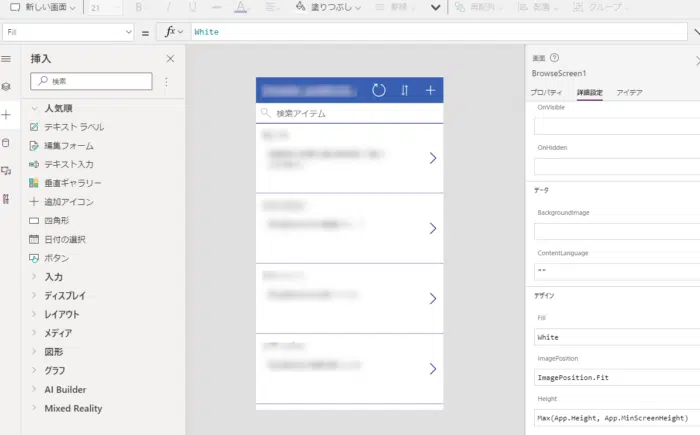Expand the 入力 category
Viewport: 700px width, 435px height.
coord(54,276)
